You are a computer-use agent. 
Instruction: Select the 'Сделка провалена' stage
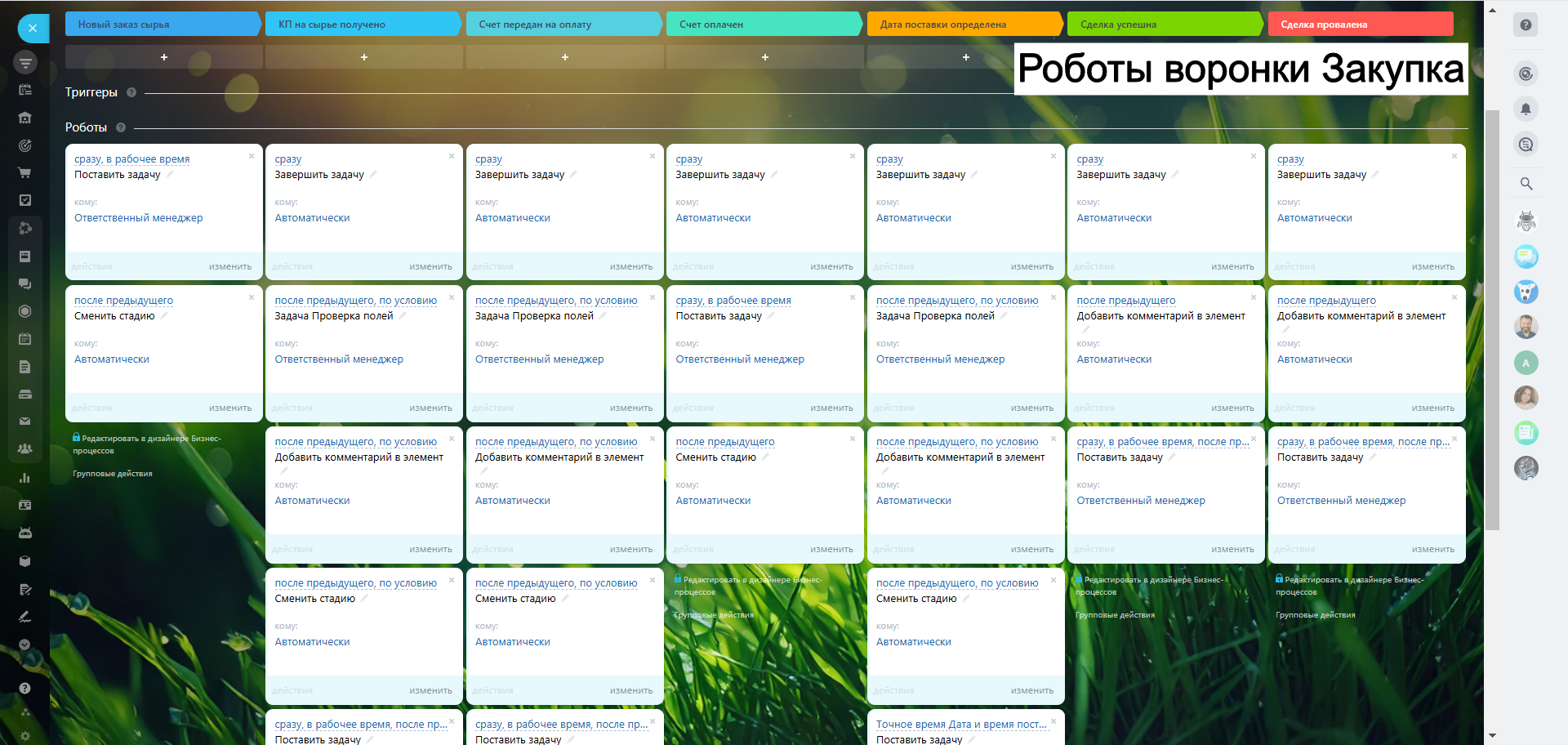coord(1361,25)
